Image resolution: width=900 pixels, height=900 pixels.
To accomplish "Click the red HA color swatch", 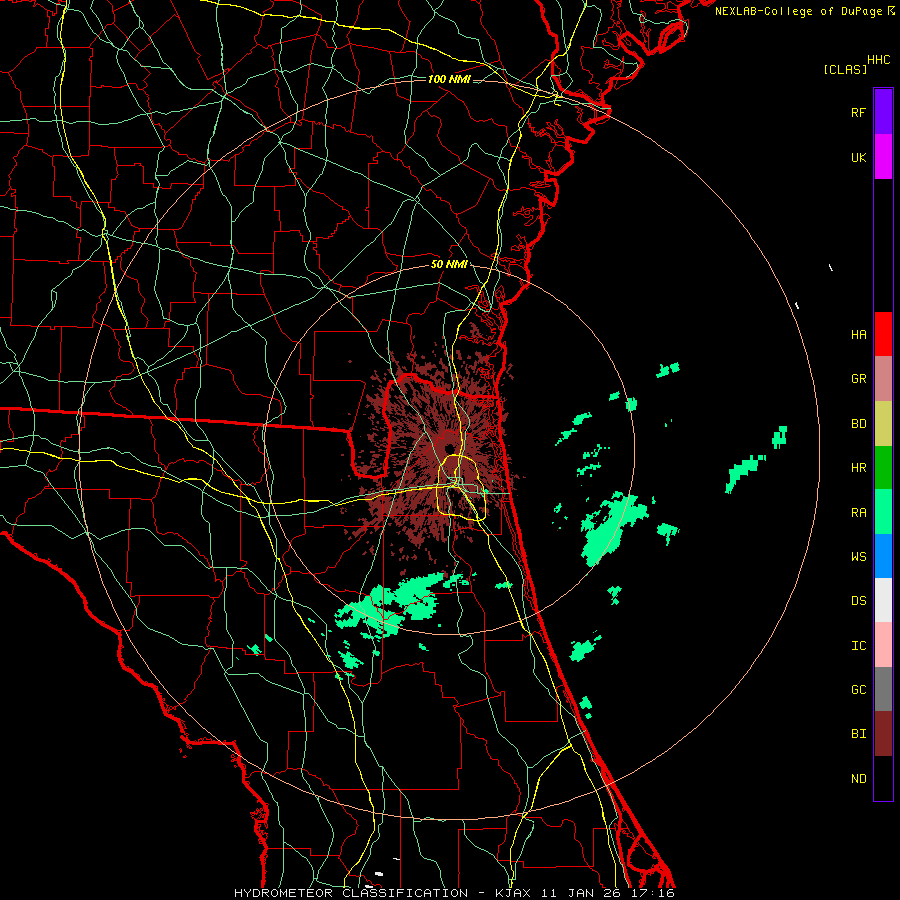I will point(883,334).
